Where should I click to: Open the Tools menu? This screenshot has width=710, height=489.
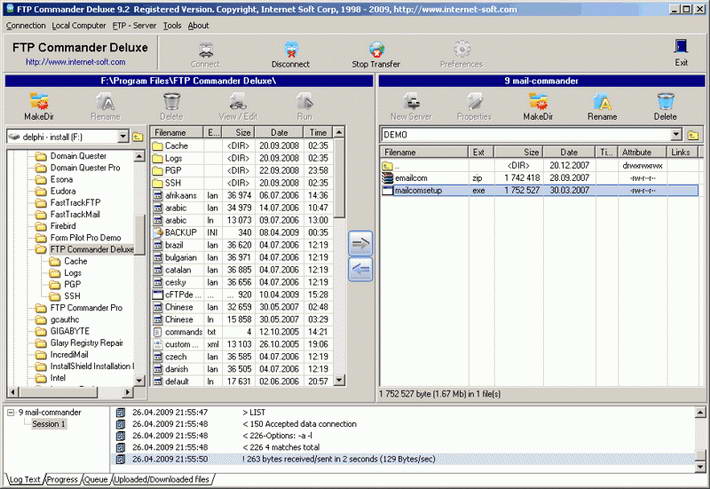172,25
